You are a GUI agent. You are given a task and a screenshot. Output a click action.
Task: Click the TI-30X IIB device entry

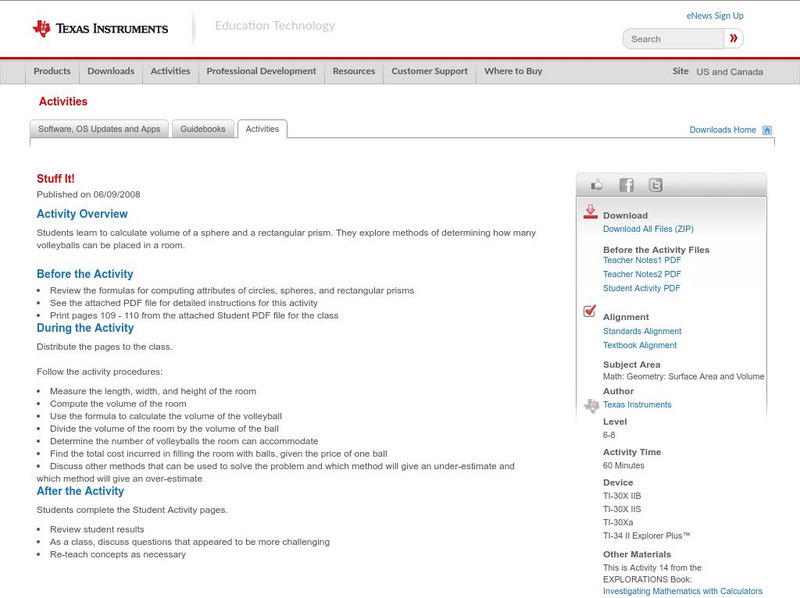pyautogui.click(x=622, y=496)
